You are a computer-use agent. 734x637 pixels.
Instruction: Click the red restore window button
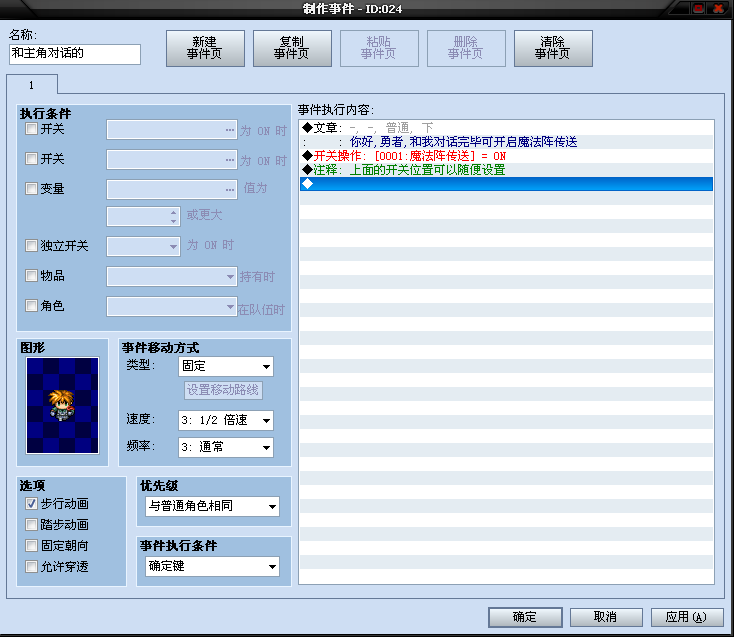698,8
